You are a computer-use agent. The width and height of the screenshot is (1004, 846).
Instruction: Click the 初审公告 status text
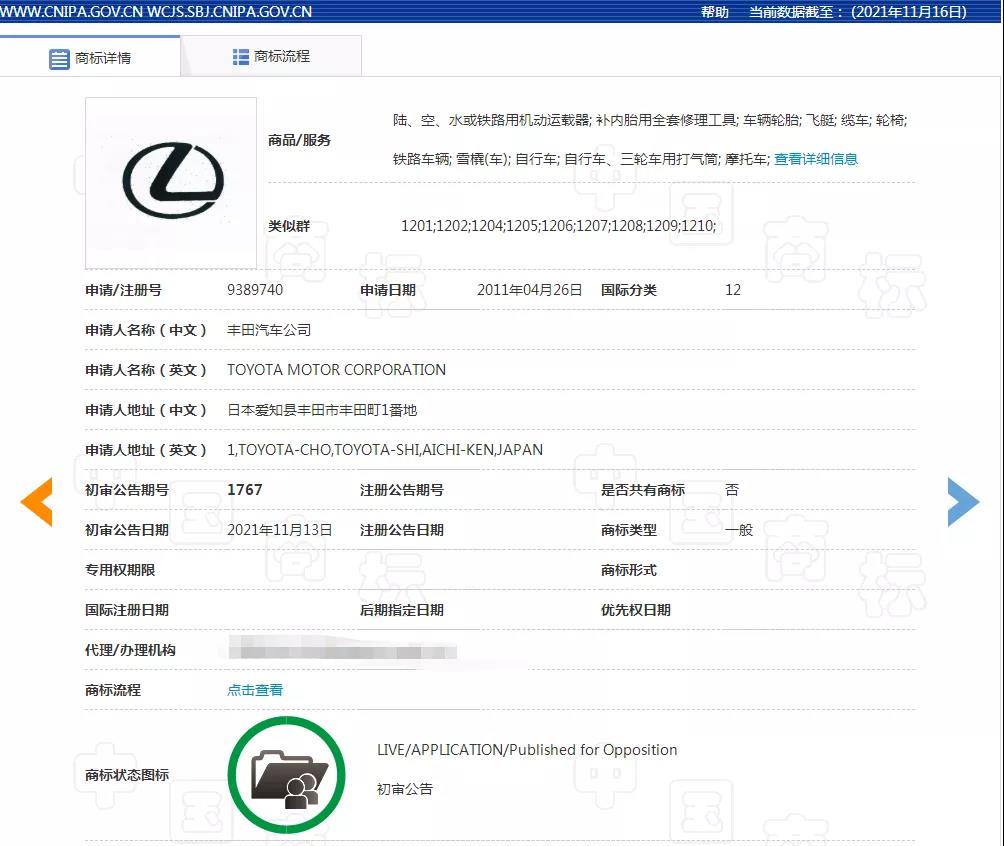(405, 789)
